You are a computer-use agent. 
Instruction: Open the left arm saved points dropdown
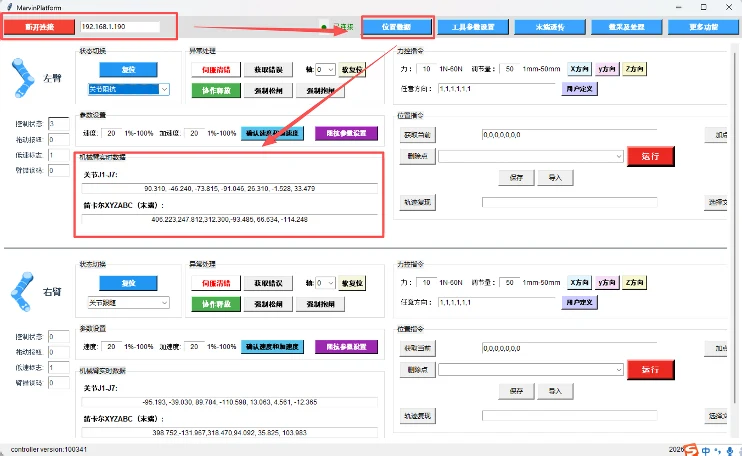pos(530,156)
